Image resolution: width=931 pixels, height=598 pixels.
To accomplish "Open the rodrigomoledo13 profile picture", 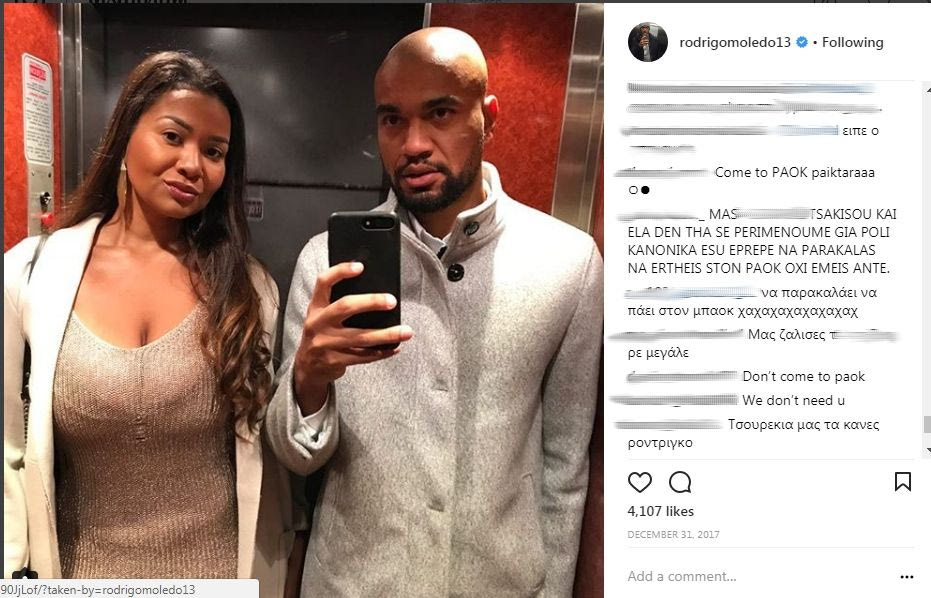I will pyautogui.click(x=647, y=42).
